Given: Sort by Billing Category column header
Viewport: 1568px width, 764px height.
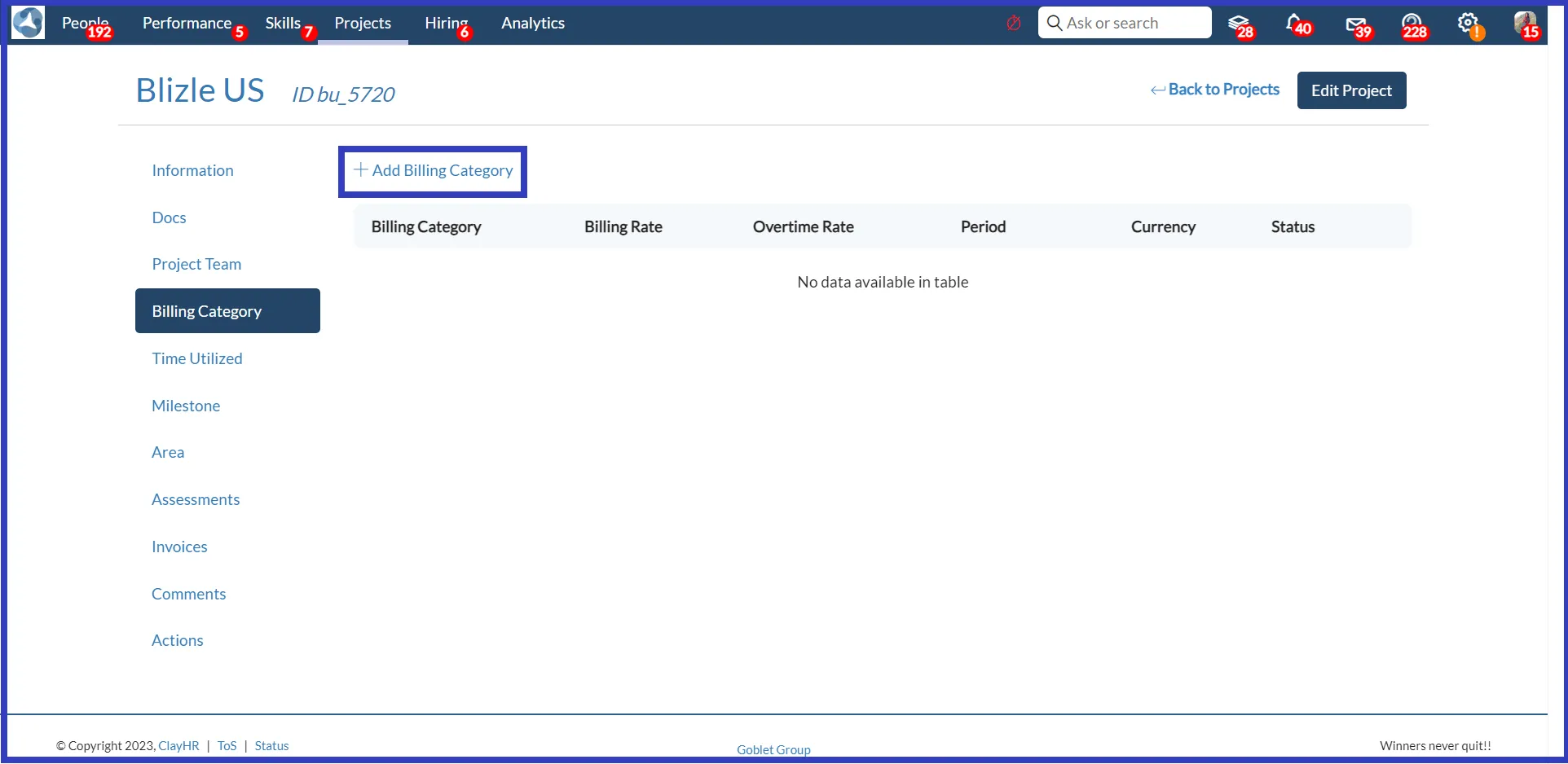Looking at the screenshot, I should [426, 226].
